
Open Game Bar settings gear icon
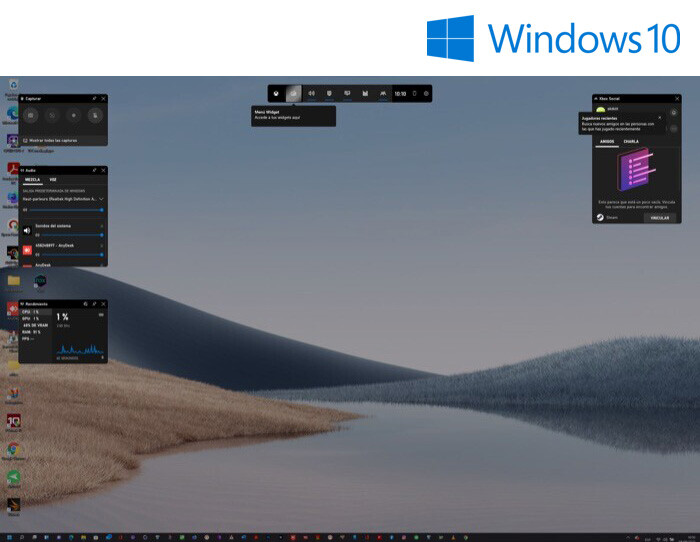pyautogui.click(x=426, y=94)
